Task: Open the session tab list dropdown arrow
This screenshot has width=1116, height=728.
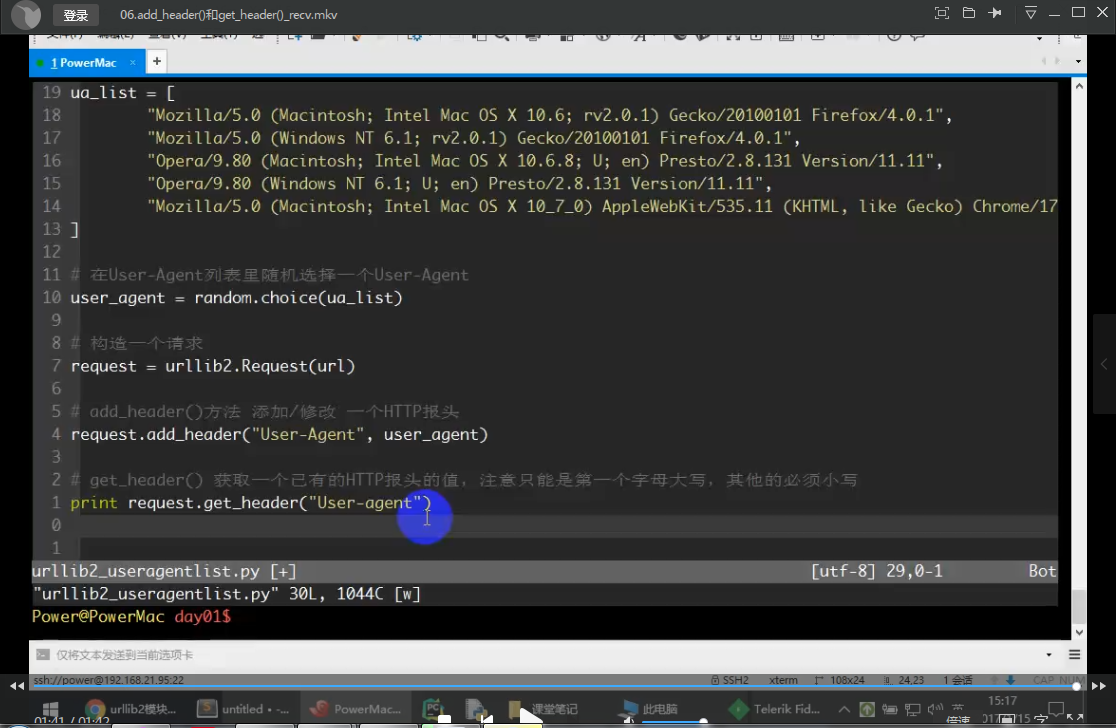Action: 1077,62
